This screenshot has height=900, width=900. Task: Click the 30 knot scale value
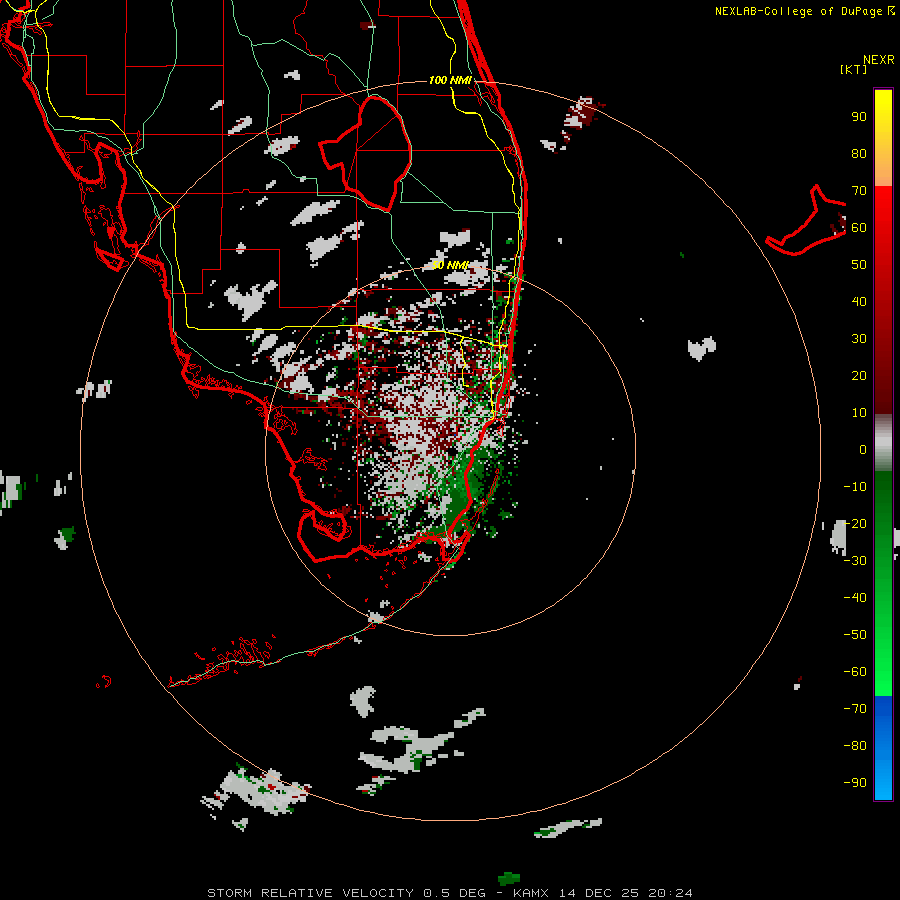point(859,339)
